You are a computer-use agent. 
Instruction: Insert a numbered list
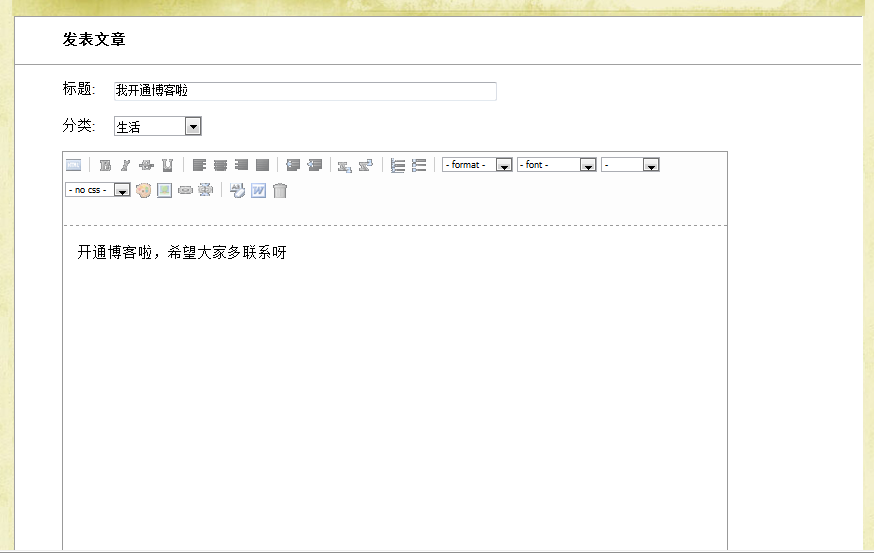tap(397, 166)
